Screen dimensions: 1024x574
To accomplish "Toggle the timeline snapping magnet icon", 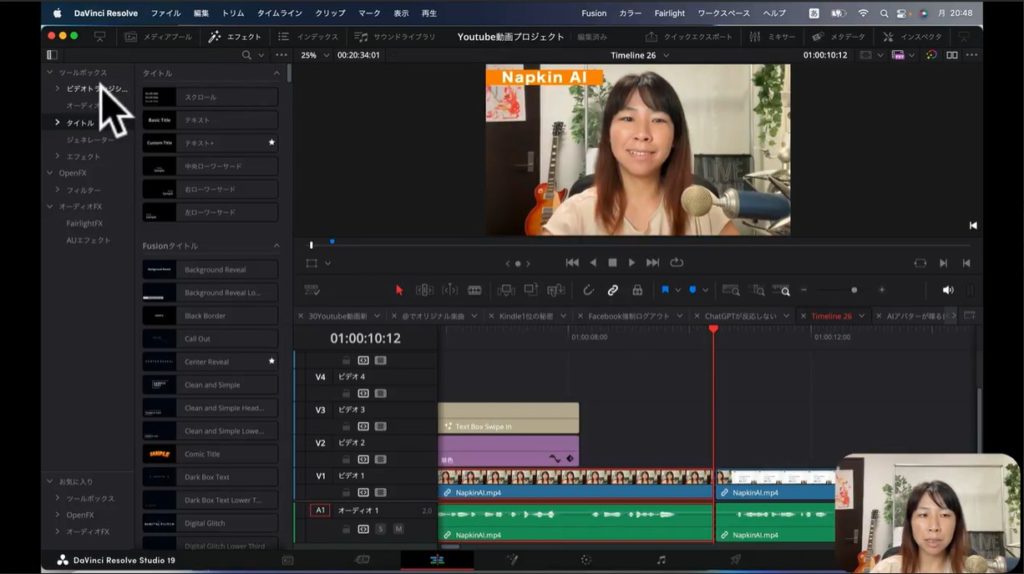I will point(588,290).
